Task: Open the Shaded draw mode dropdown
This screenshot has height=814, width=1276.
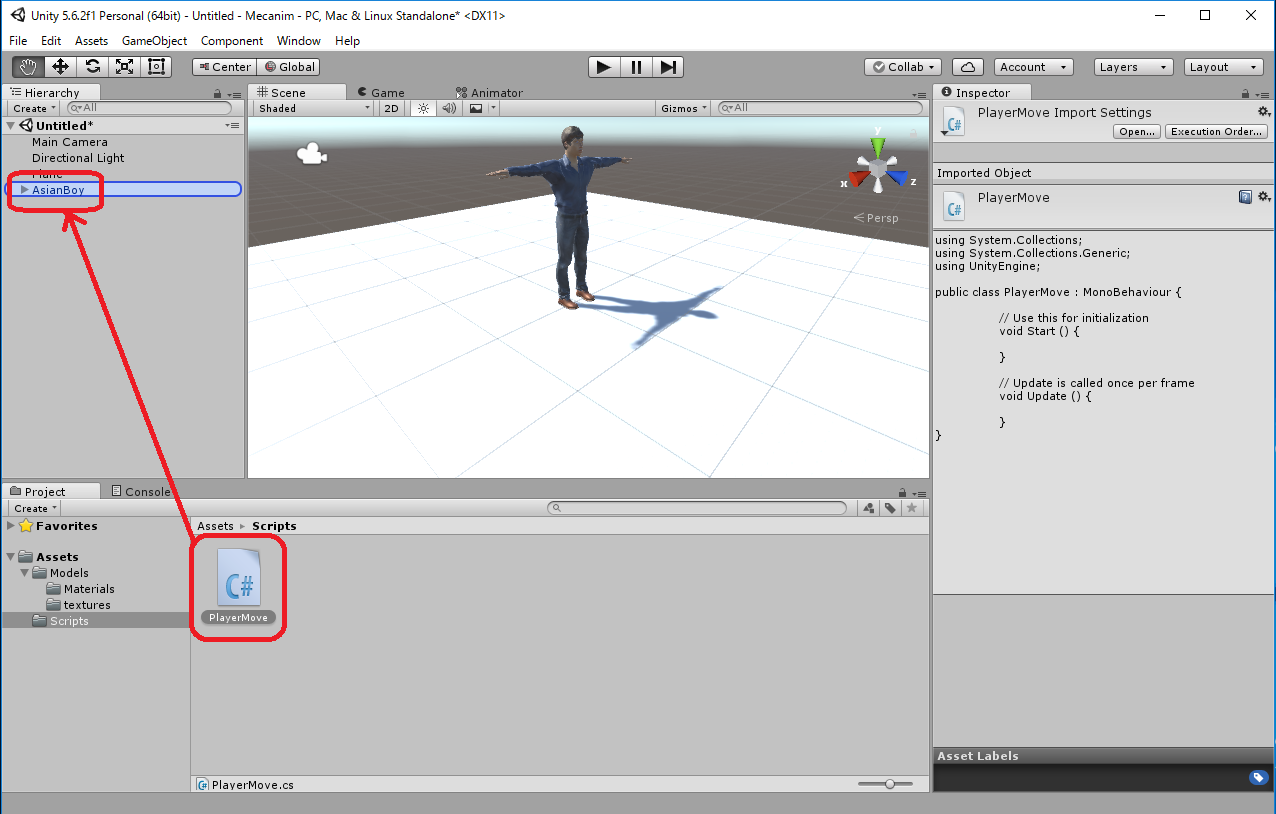Action: [313, 108]
